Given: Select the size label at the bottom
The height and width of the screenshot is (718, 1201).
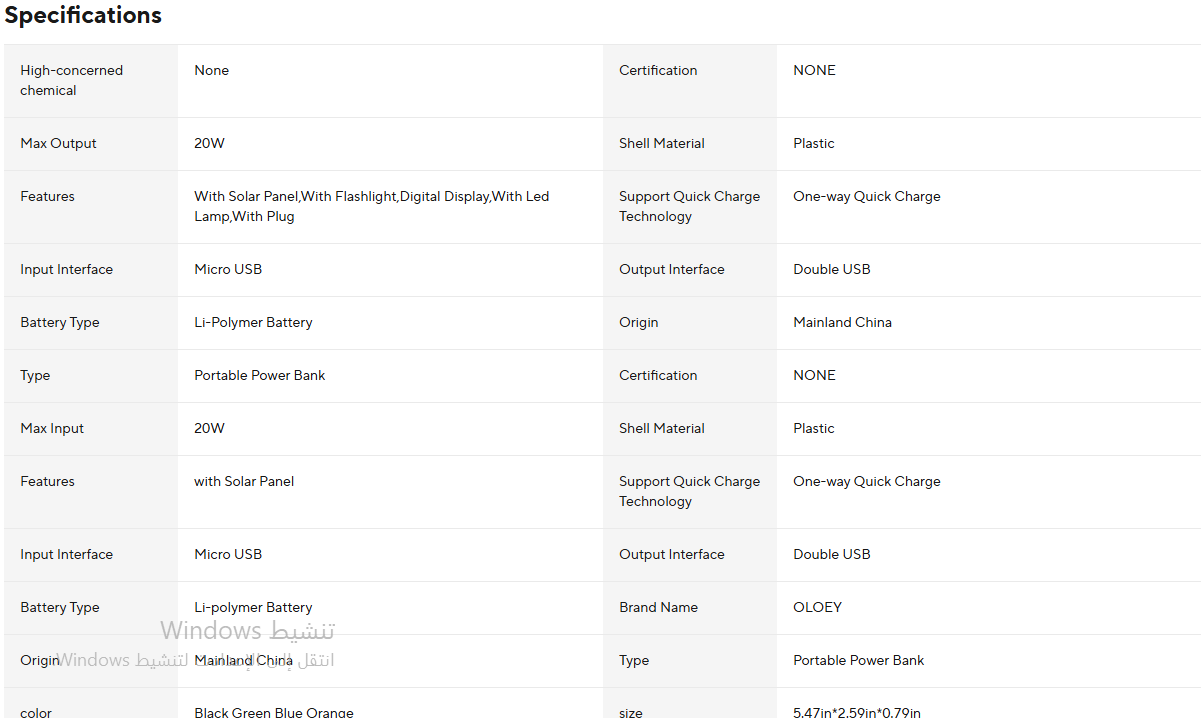Looking at the screenshot, I should pos(630,712).
